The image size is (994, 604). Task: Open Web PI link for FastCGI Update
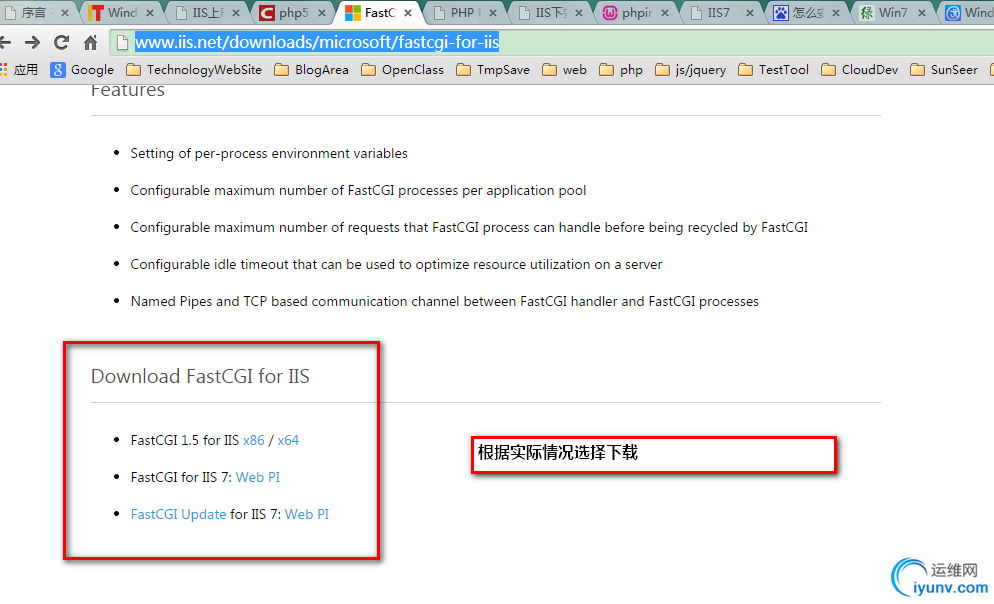tap(307, 514)
